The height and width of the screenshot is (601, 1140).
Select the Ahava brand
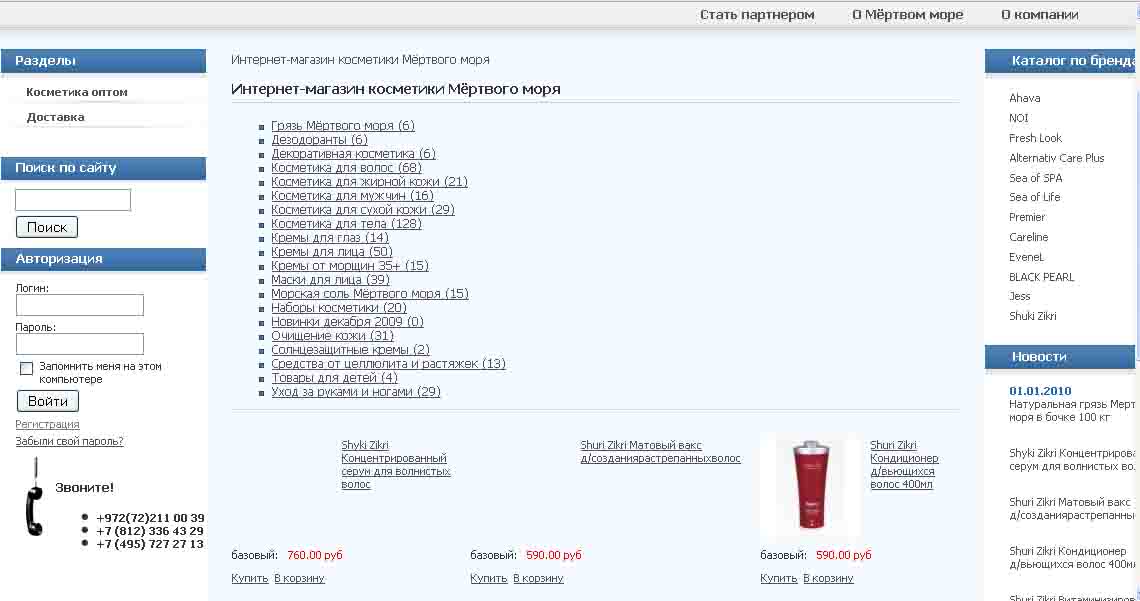pos(1024,98)
